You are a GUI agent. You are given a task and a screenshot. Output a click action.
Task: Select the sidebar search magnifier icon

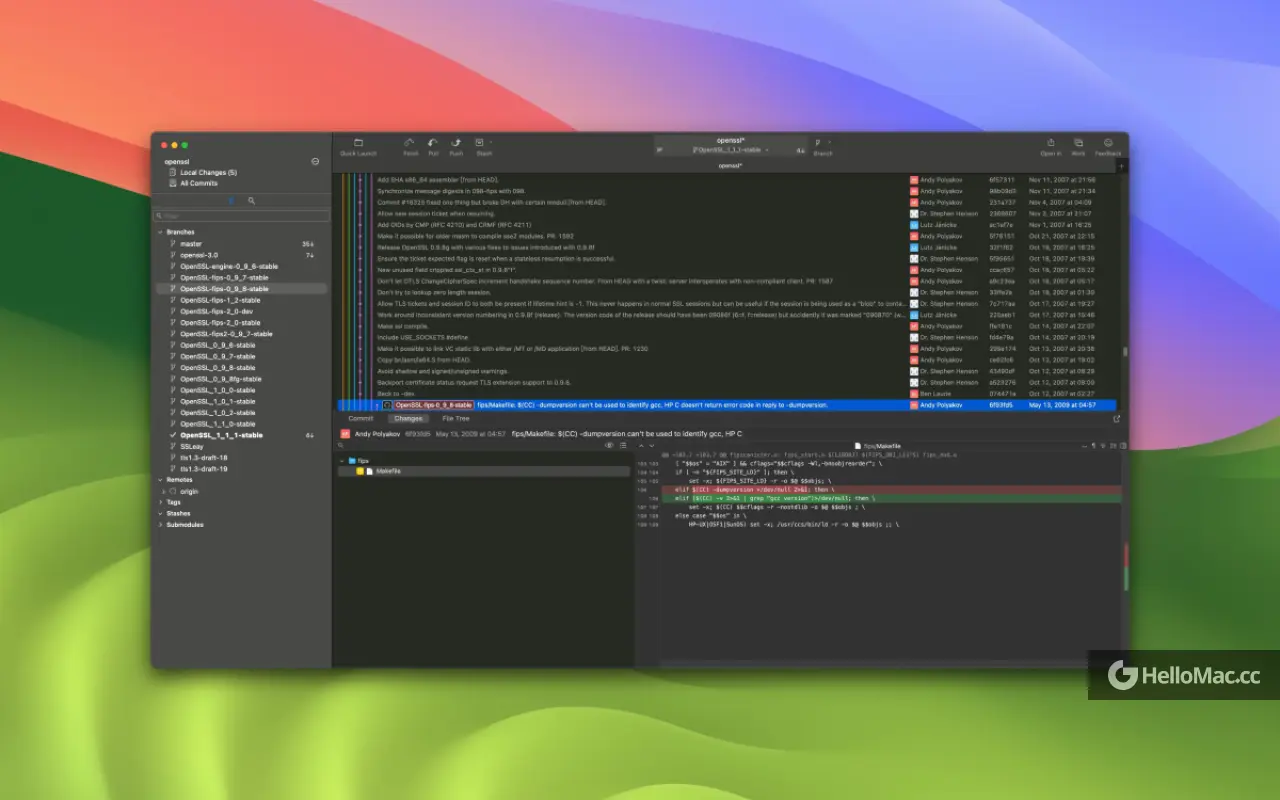coord(252,201)
